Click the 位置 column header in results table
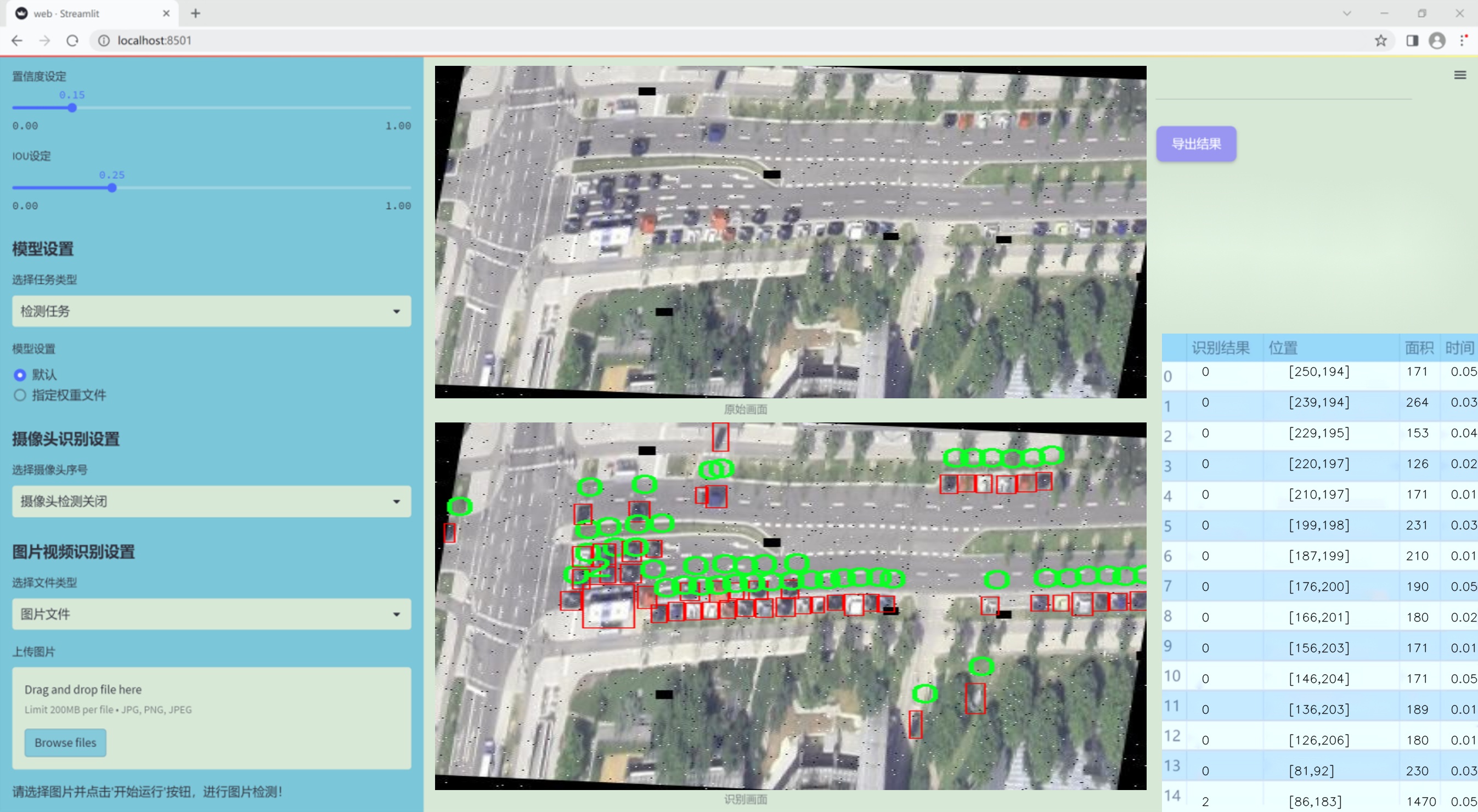The height and width of the screenshot is (812, 1478). coord(1282,348)
